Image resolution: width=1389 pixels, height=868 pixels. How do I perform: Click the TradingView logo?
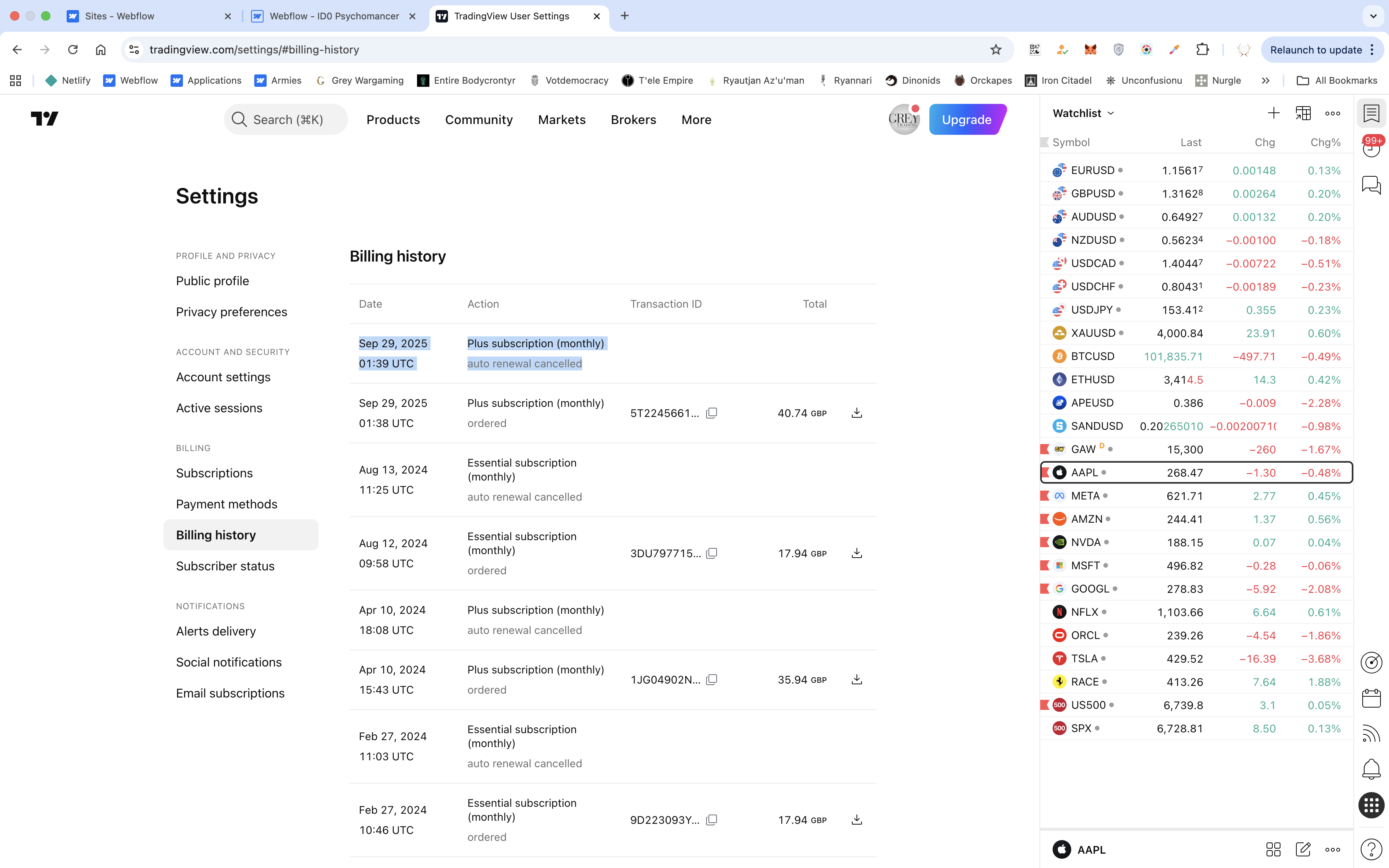tap(45, 119)
